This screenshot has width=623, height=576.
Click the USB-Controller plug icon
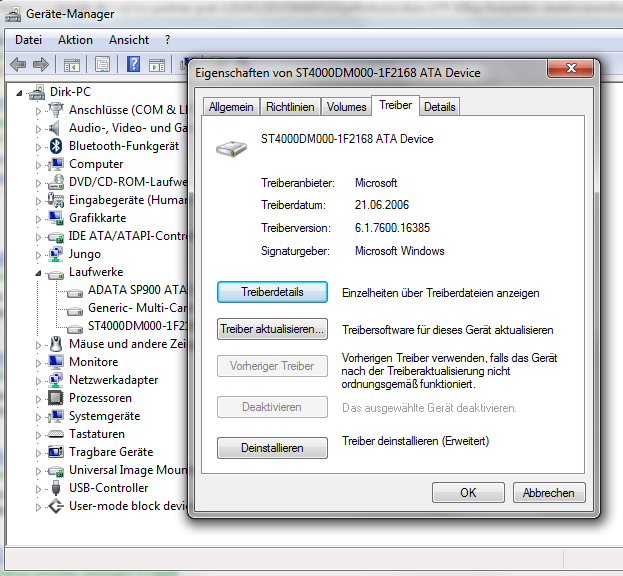coord(56,488)
